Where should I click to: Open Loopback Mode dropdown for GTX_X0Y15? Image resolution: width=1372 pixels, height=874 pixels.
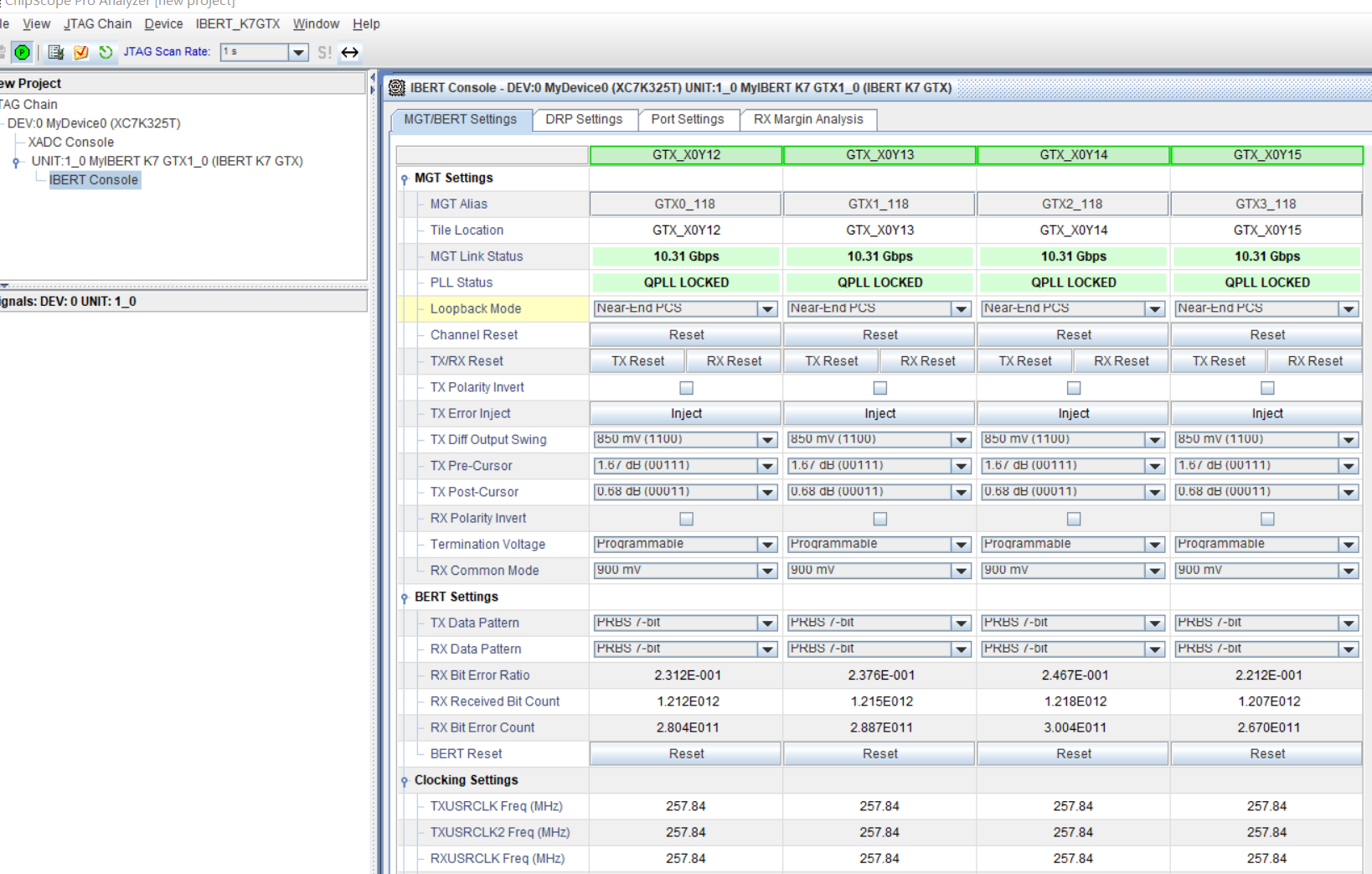tap(1349, 309)
